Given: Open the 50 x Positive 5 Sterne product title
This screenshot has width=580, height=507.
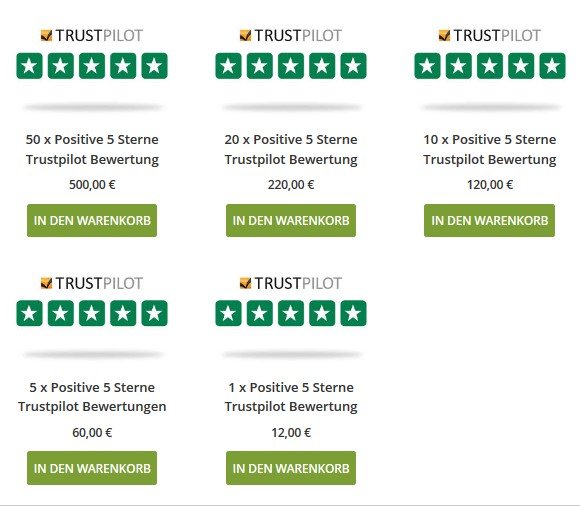Looking at the screenshot, I should point(92,149).
